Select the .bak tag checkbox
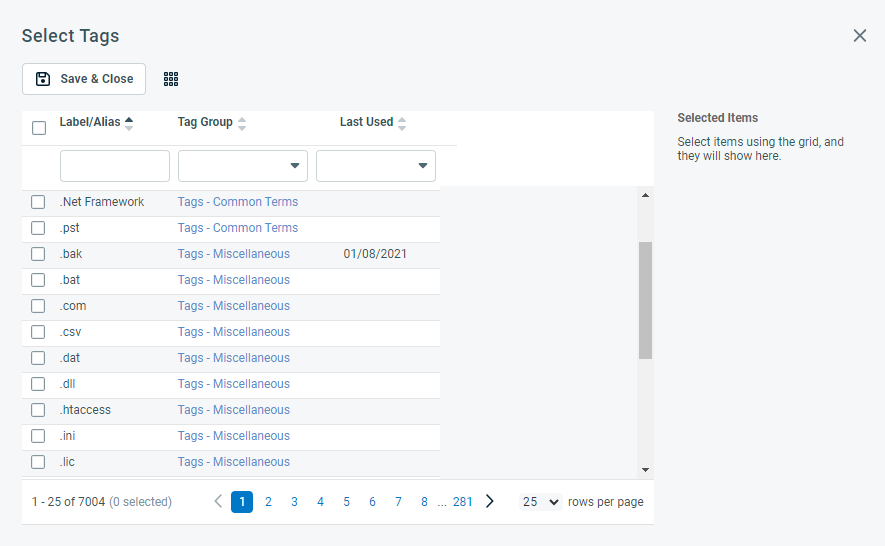The height and width of the screenshot is (546, 885). [38, 254]
